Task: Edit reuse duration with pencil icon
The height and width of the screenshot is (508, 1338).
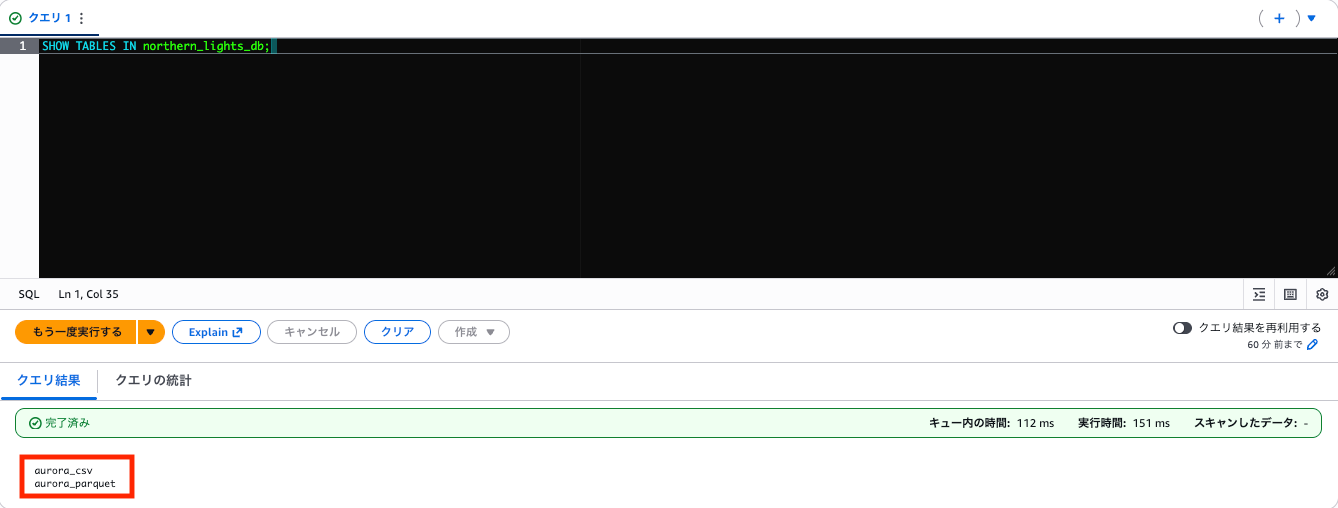Action: pos(1313,344)
